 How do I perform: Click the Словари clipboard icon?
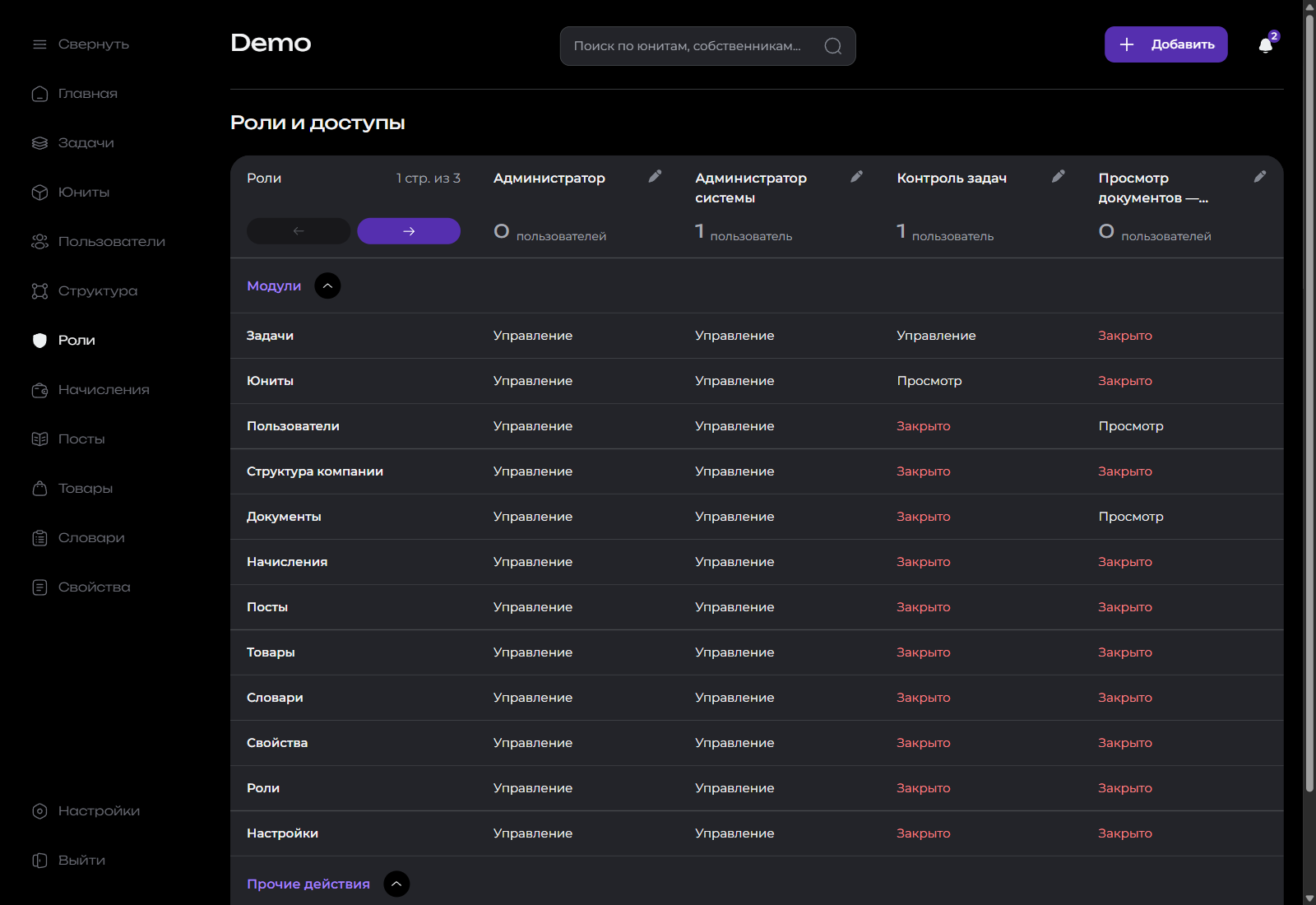pyautogui.click(x=39, y=538)
